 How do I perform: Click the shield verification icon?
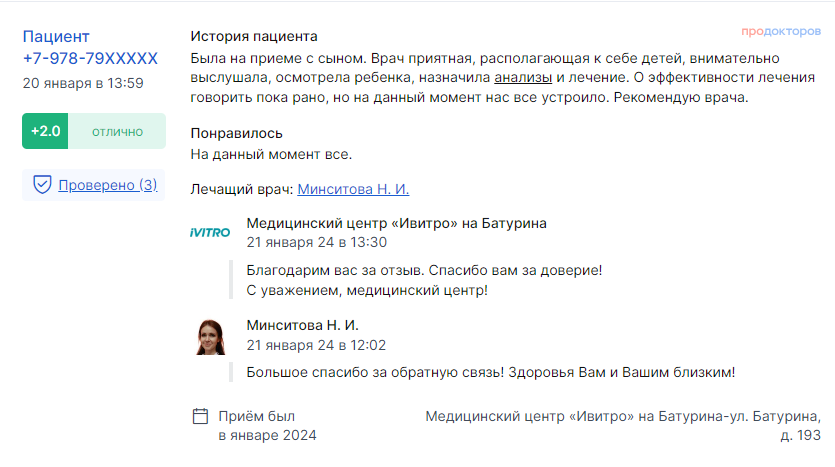click(42, 184)
